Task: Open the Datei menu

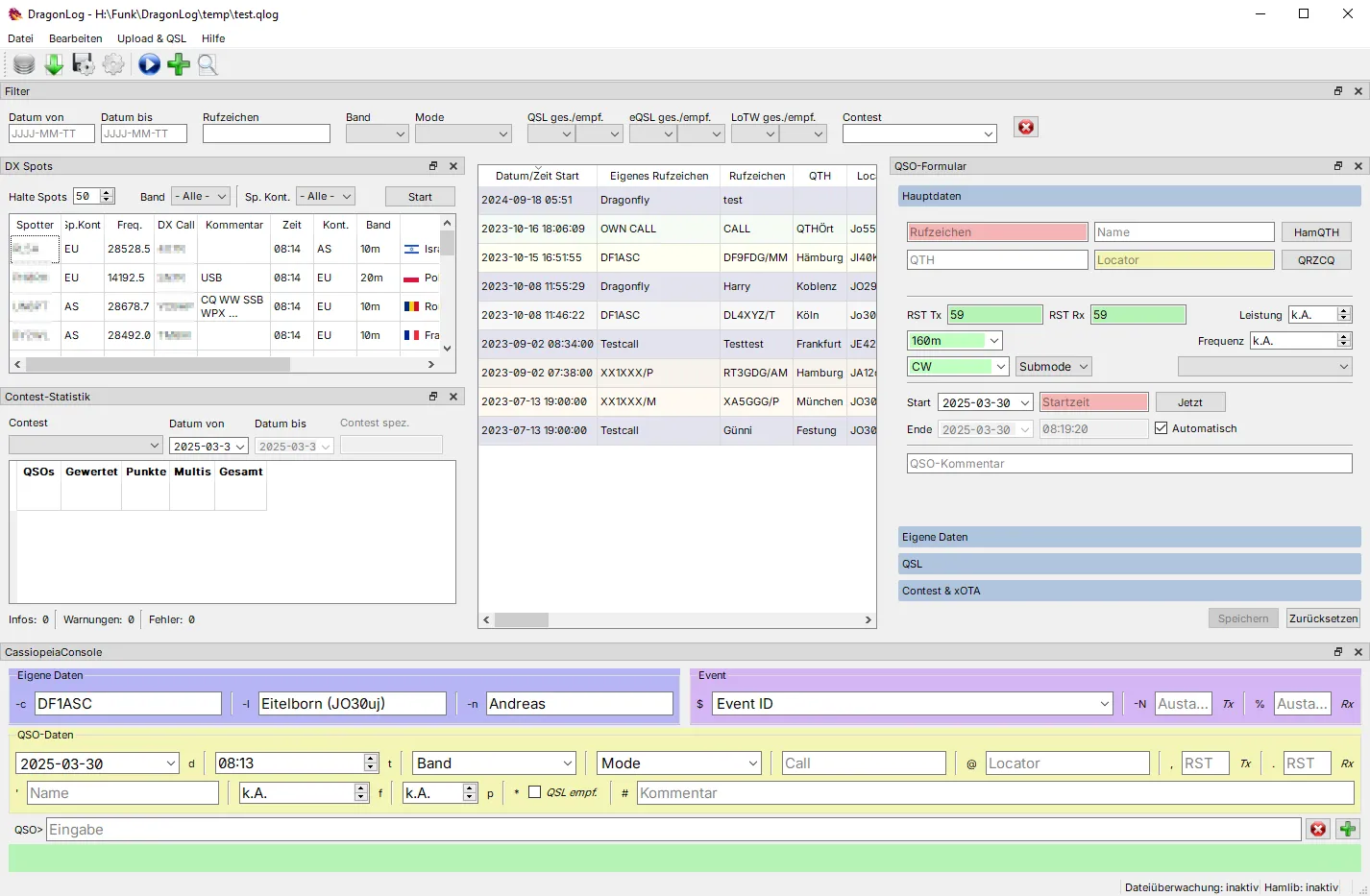Action: pyautogui.click(x=20, y=38)
